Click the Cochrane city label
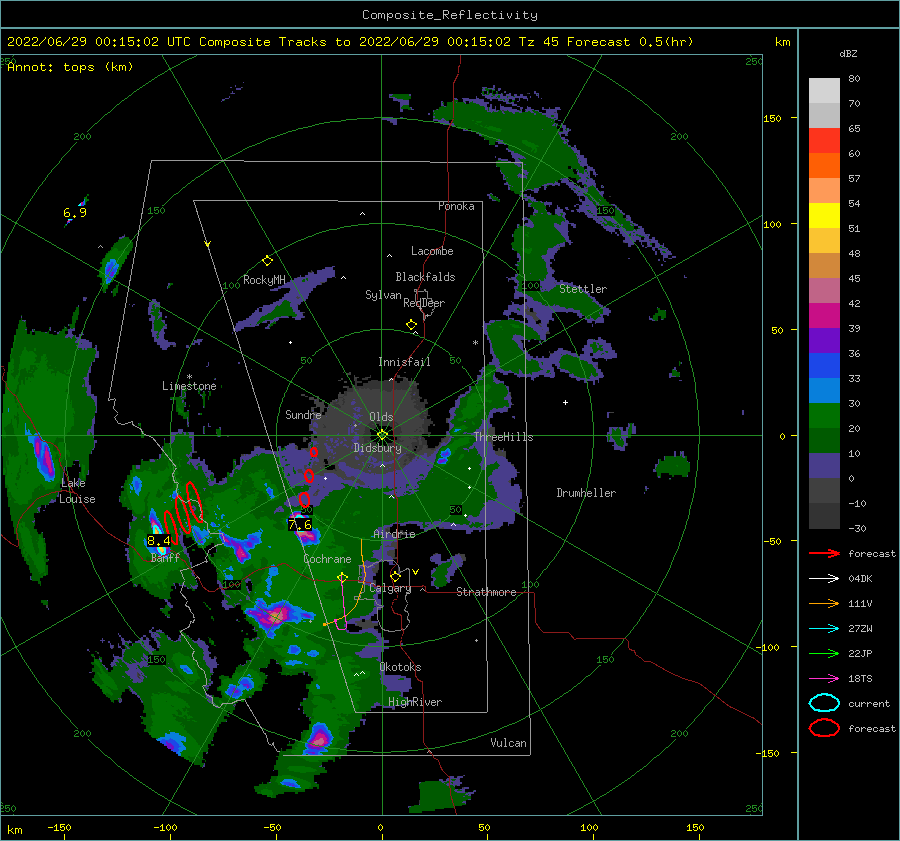900x841 pixels. tap(327, 559)
